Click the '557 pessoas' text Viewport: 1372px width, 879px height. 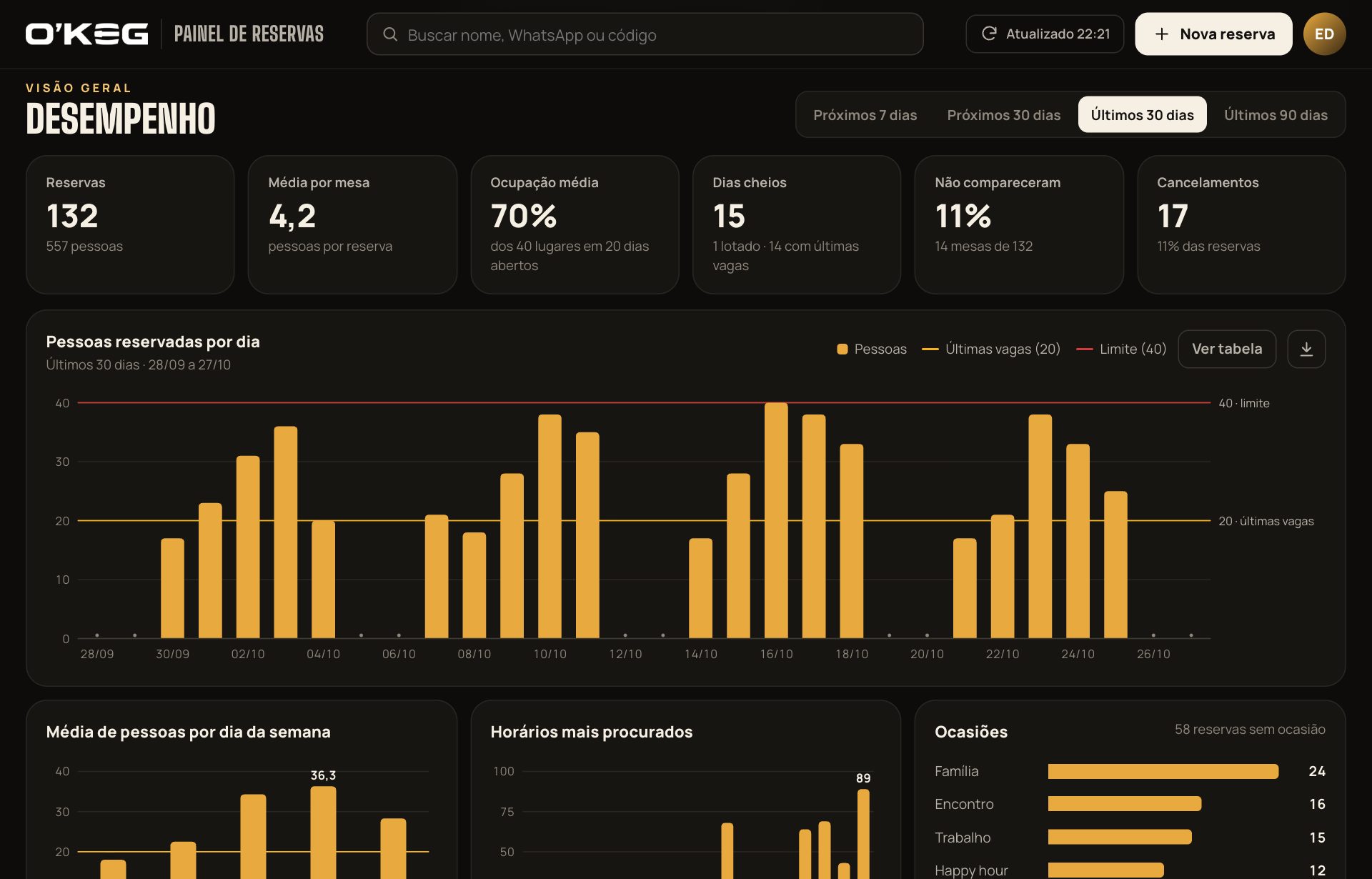tap(84, 246)
